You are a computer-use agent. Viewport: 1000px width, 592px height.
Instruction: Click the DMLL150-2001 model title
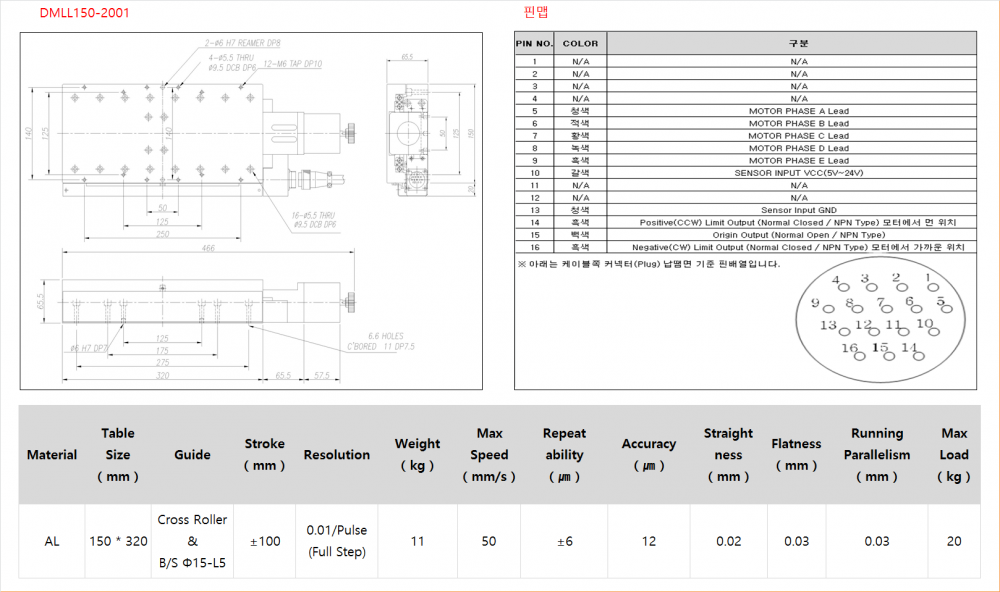(x=84, y=13)
